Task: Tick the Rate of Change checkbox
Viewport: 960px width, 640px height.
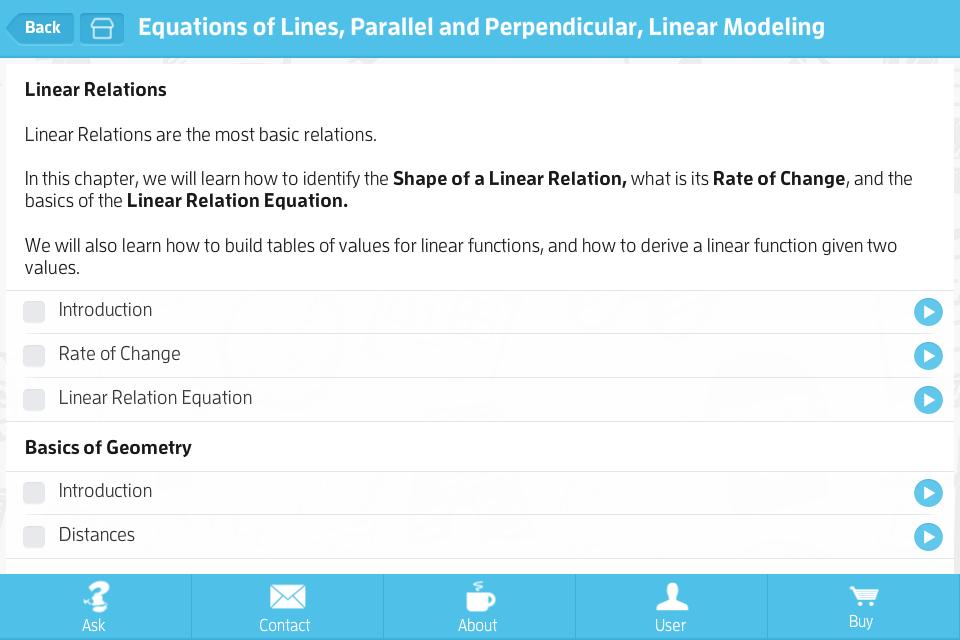Action: pos(34,356)
